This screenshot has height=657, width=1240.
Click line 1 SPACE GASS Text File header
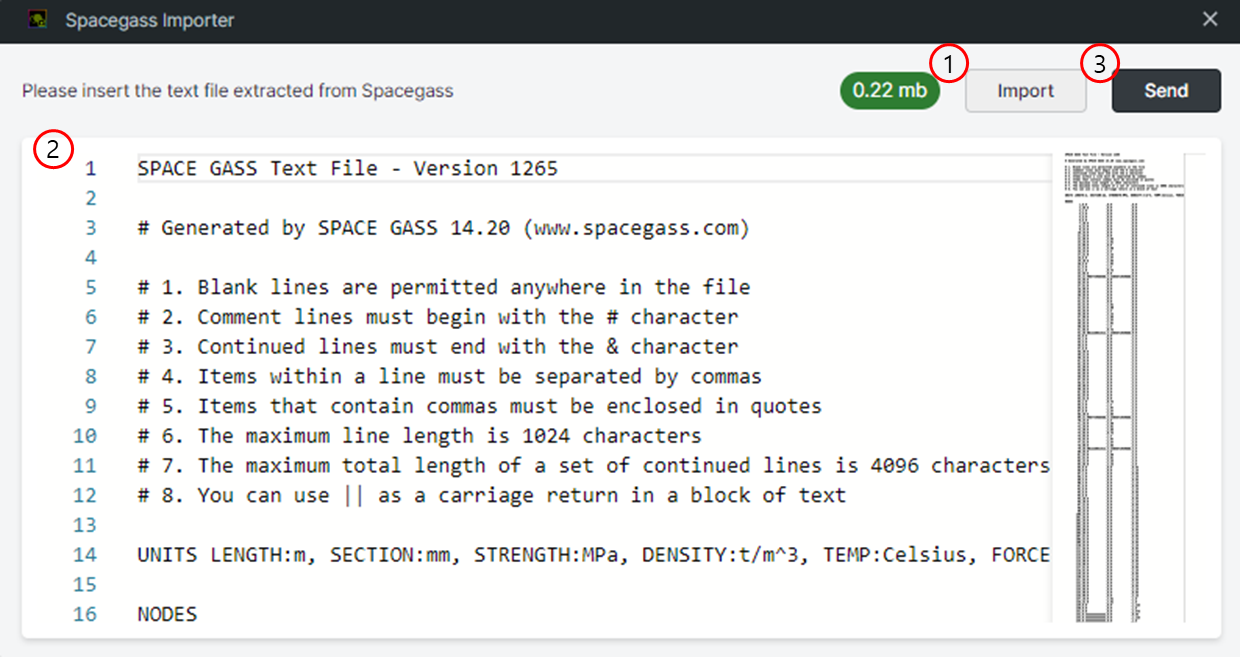pyautogui.click(x=348, y=168)
